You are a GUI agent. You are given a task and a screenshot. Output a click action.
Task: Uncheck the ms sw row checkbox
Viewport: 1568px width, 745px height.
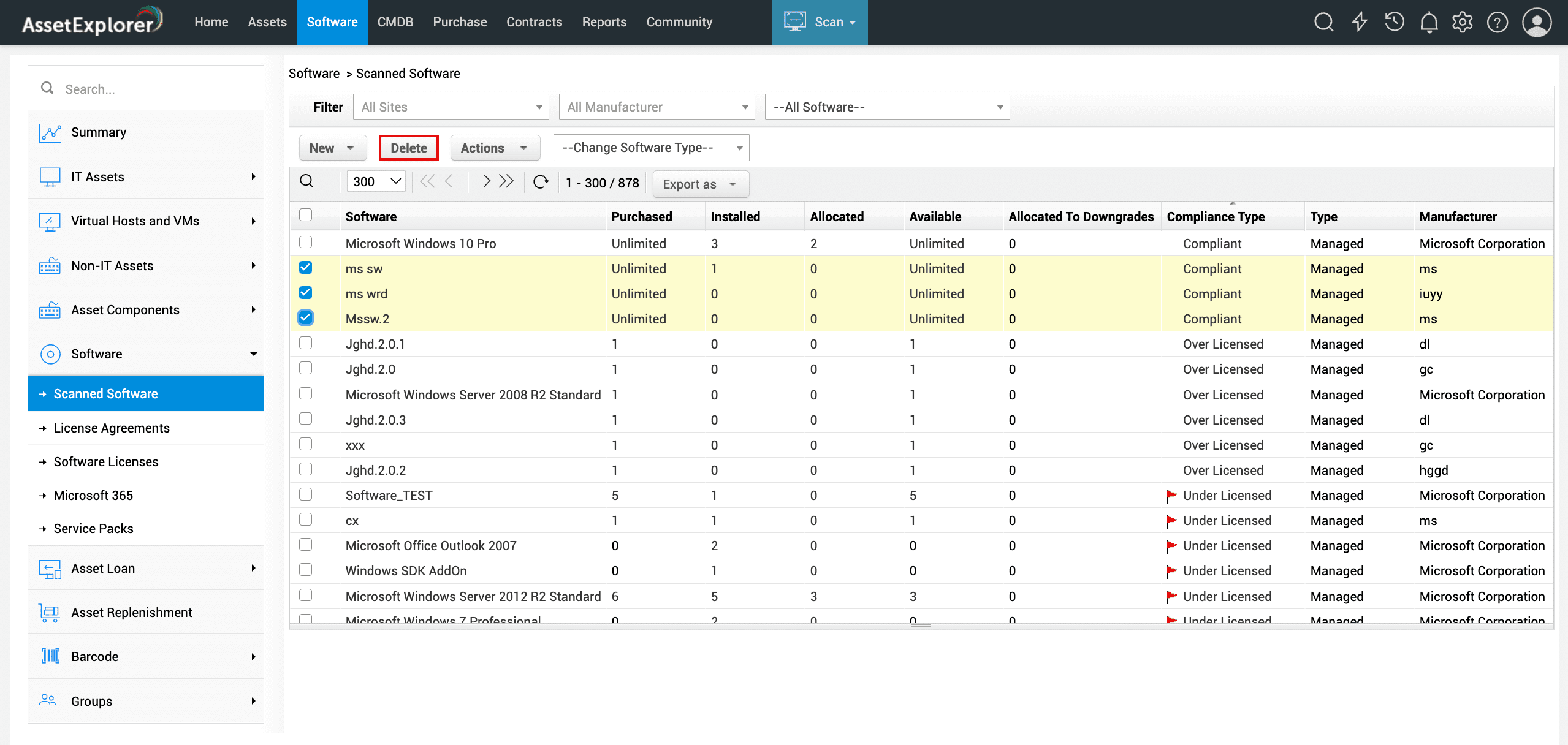[305, 268]
